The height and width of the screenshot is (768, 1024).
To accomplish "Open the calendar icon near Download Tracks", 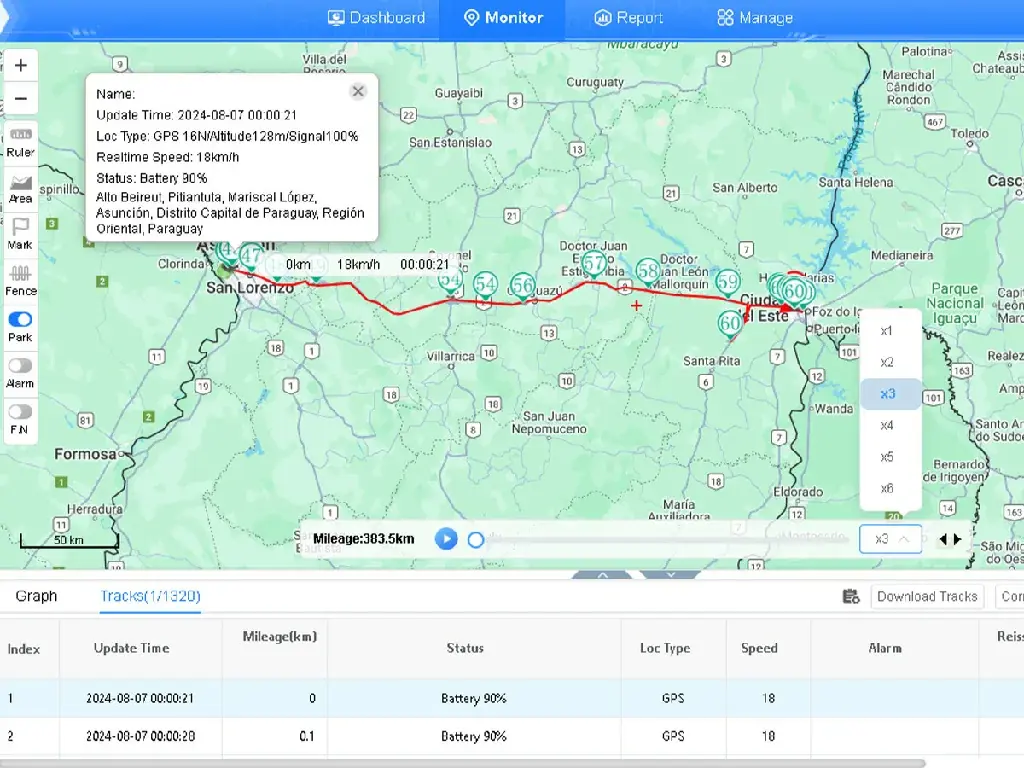I will click(851, 596).
